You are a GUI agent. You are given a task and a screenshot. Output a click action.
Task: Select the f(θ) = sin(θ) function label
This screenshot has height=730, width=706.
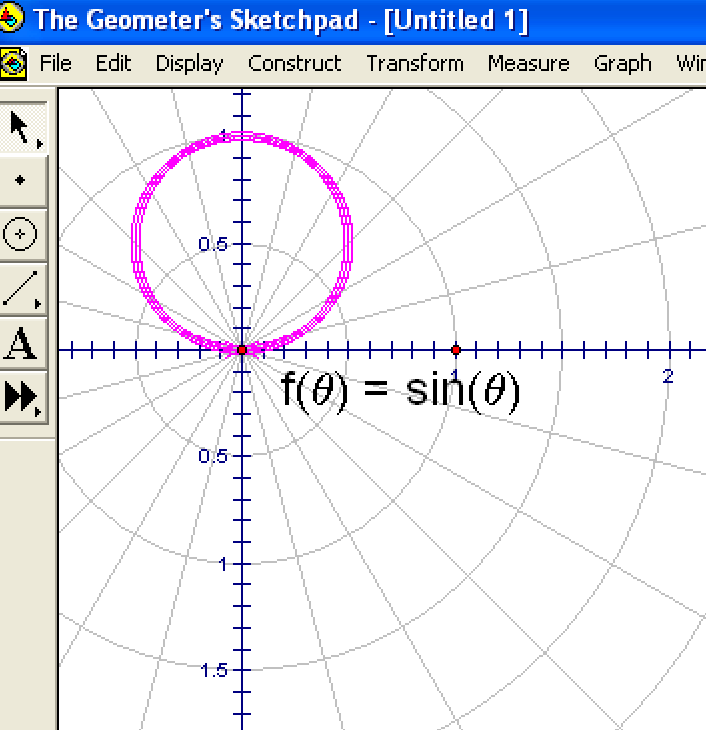tap(400, 392)
